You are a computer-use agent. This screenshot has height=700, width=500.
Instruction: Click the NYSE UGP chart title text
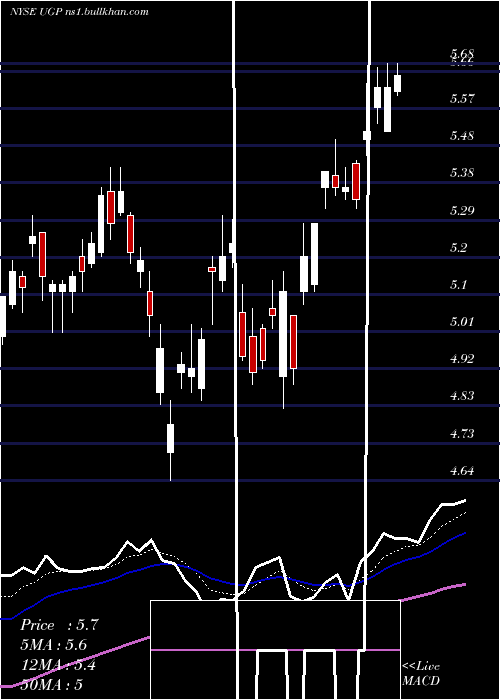pos(79,12)
